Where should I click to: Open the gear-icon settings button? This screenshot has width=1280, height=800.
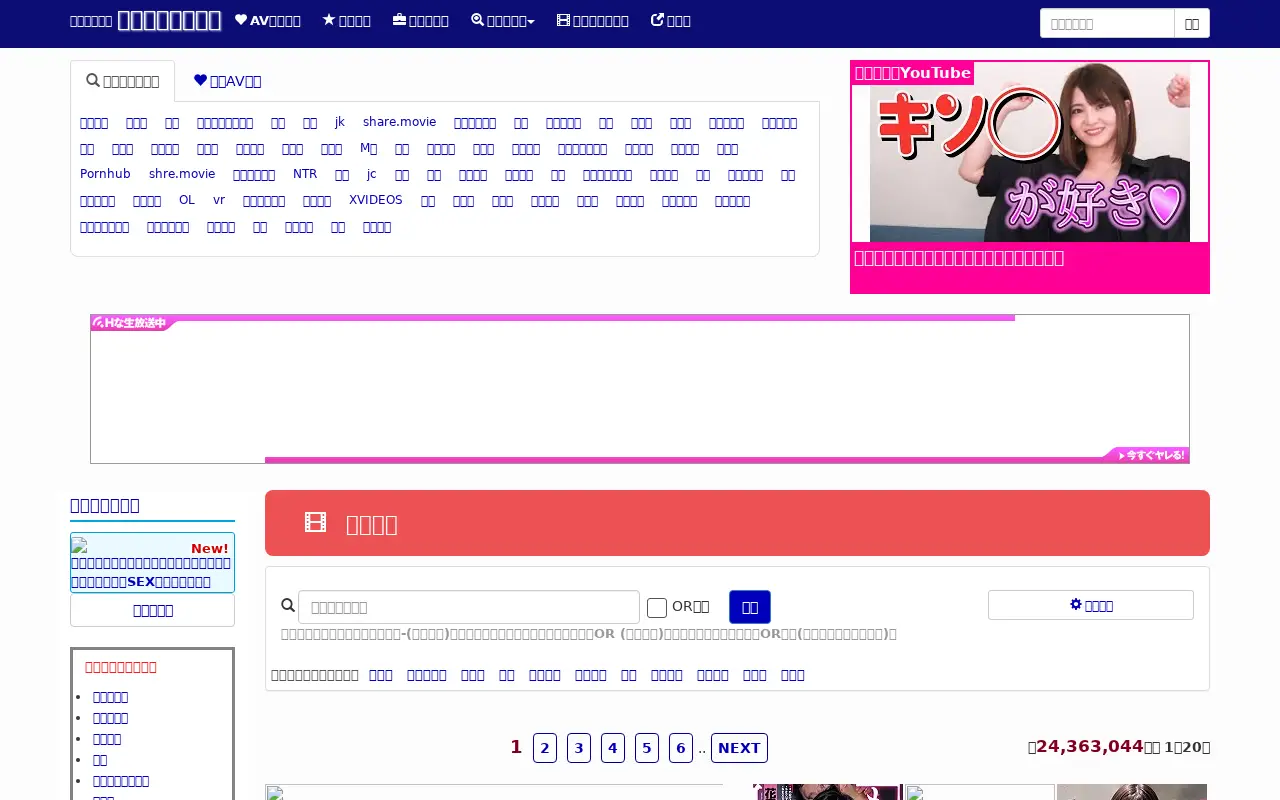[1091, 605]
